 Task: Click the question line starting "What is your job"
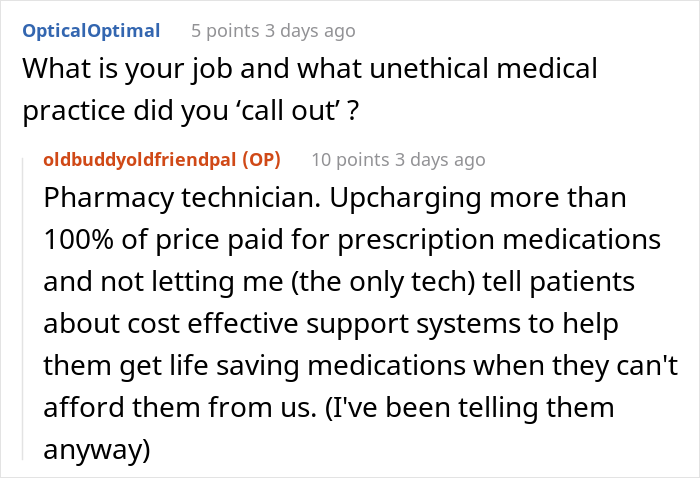click(x=310, y=69)
